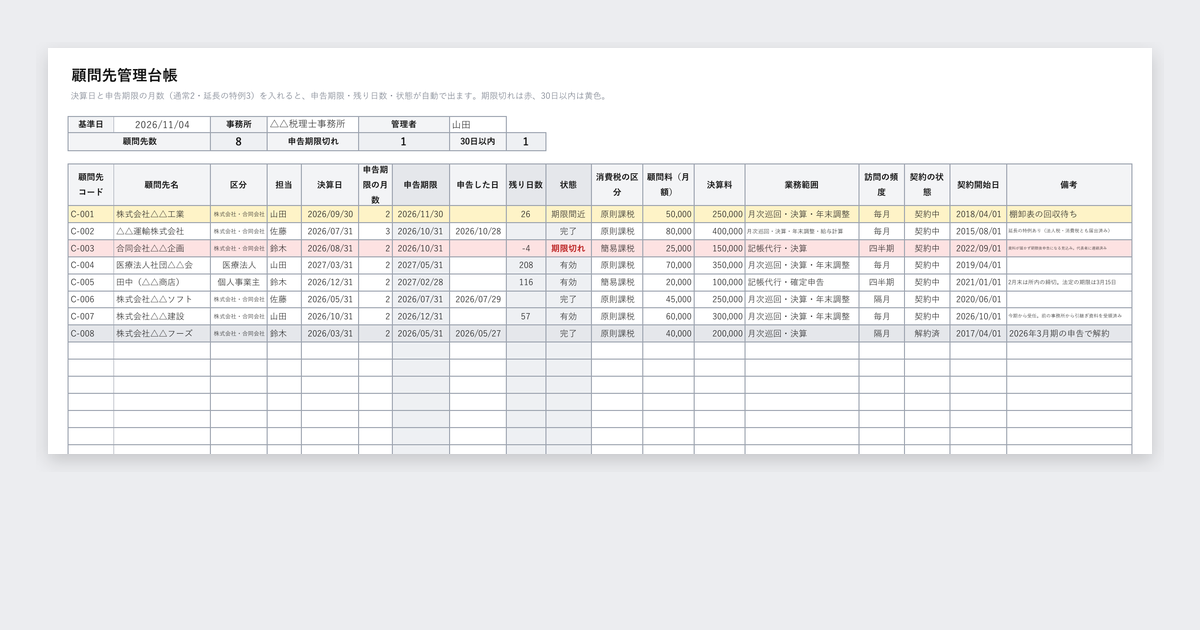The width and height of the screenshot is (1200, 630).
Task: Click the 期限間近 status cell in row C-001
Action: pyautogui.click(x=568, y=214)
